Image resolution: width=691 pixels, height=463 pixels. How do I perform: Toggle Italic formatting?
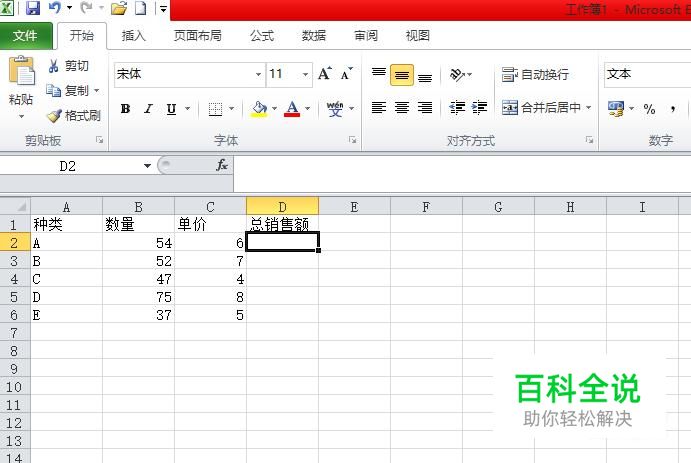(x=149, y=108)
